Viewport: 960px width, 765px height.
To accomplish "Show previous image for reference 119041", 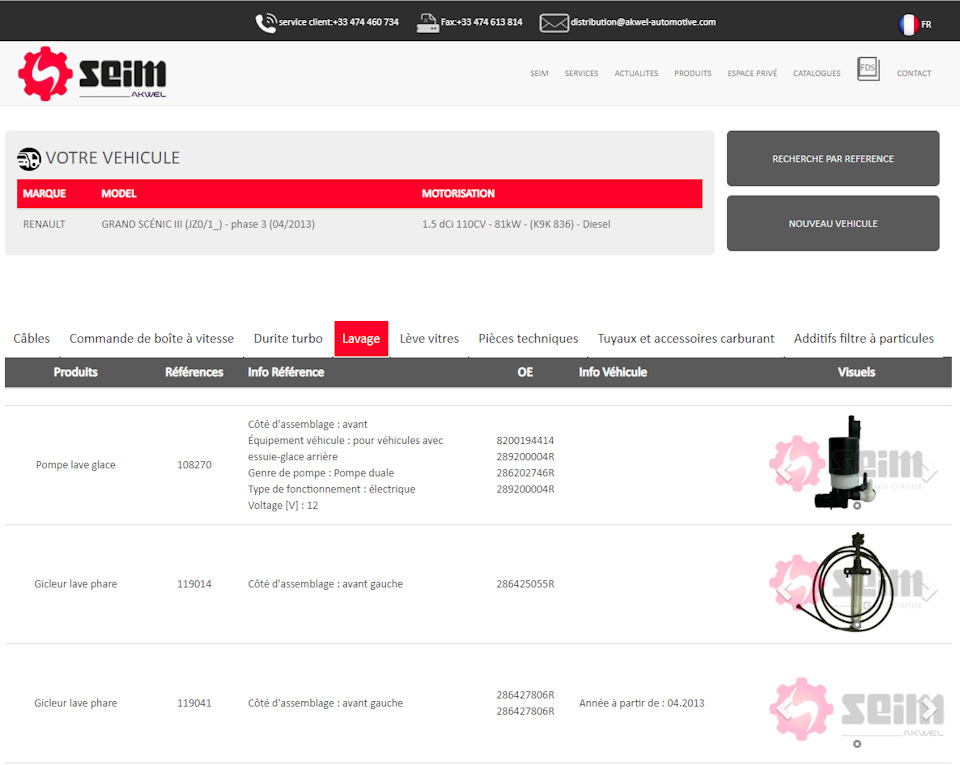I will (784, 710).
